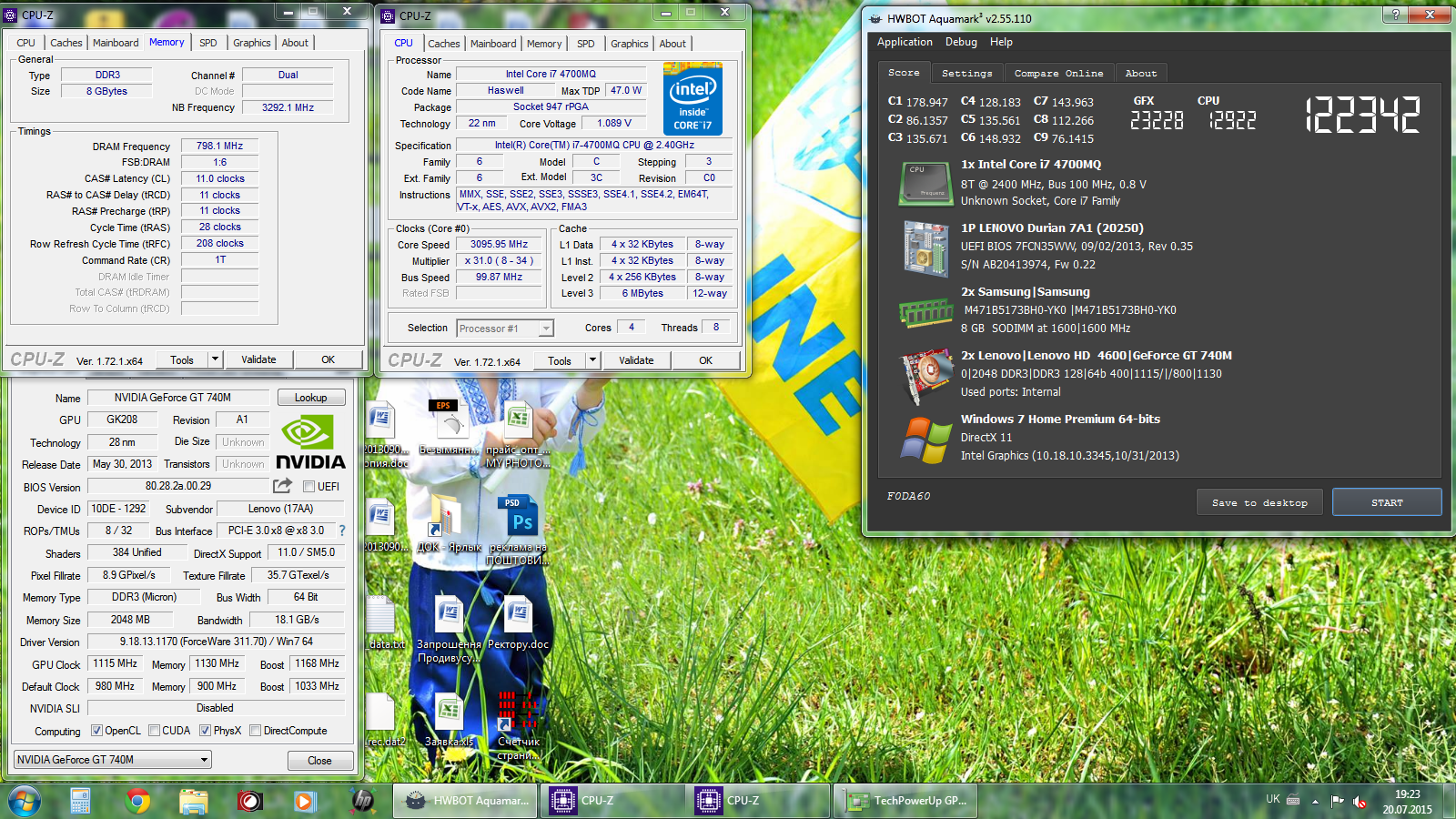Toggle the CUDA checkbox
This screenshot has height=819, width=1456.
(154, 731)
